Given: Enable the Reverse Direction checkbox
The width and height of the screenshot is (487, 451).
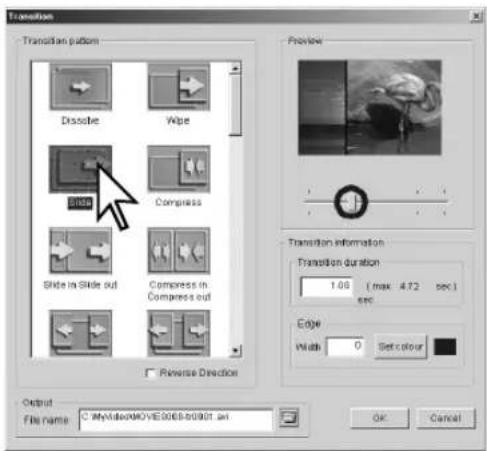Looking at the screenshot, I should click(151, 373).
